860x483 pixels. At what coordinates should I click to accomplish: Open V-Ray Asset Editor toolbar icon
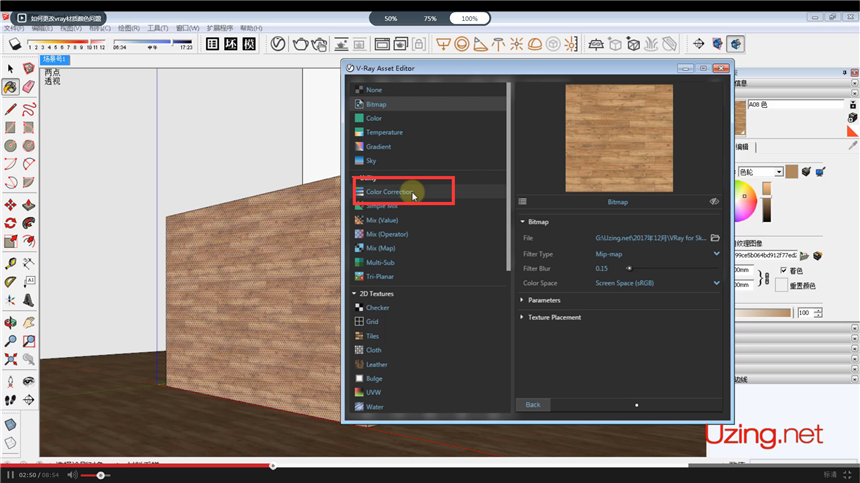pyautogui.click(x=277, y=44)
